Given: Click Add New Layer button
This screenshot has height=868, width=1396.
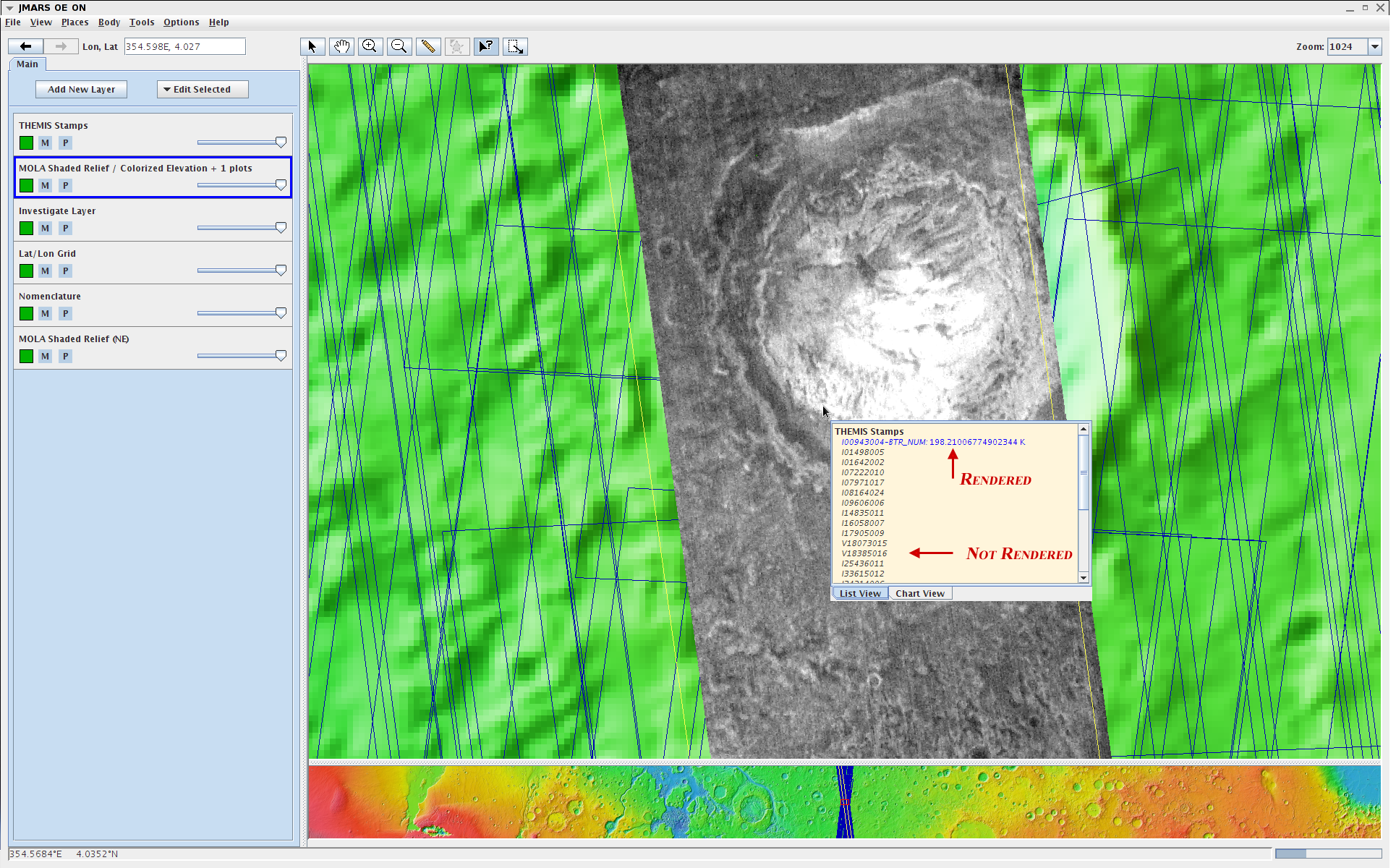Looking at the screenshot, I should tap(82, 90).
